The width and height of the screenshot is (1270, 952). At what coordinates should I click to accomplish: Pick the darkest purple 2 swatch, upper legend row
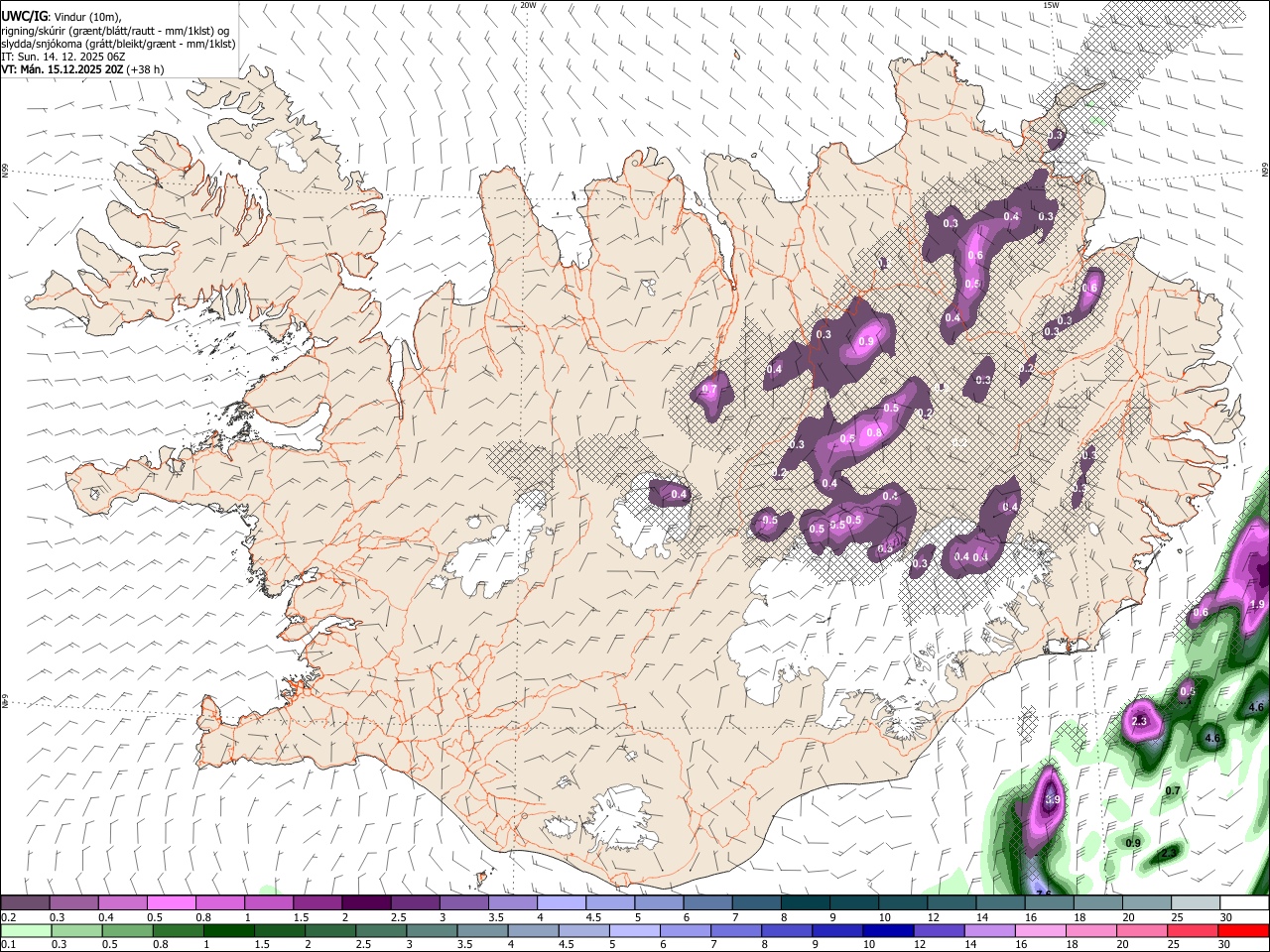pos(366,902)
